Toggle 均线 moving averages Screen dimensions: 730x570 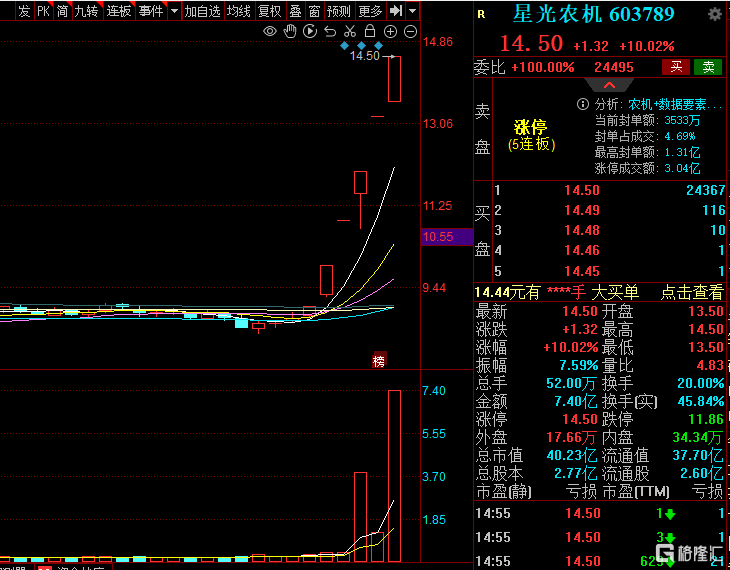click(238, 11)
